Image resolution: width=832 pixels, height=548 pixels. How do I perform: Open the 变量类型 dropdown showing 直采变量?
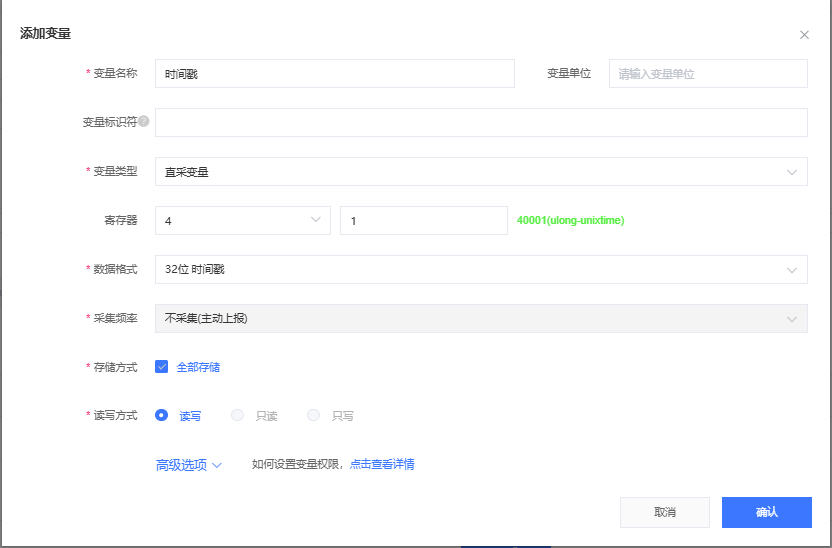coord(480,172)
